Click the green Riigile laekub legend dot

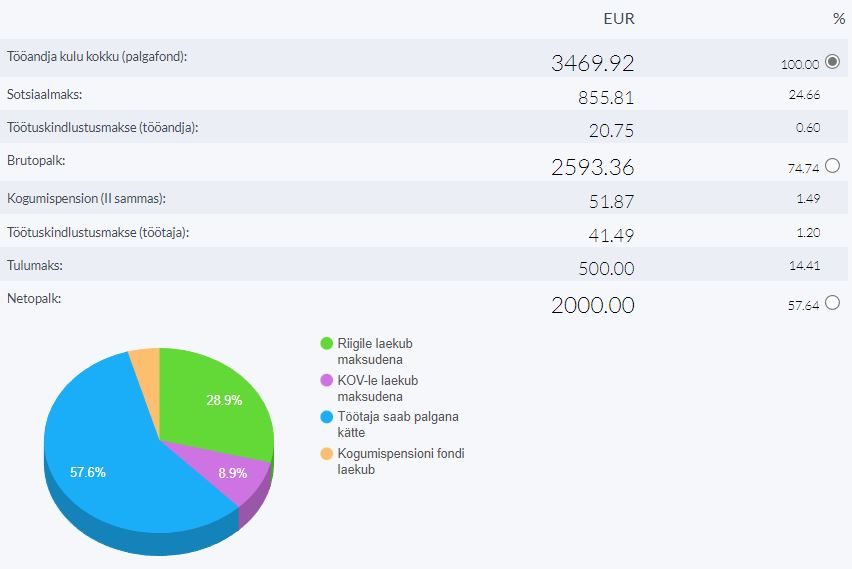[326, 344]
